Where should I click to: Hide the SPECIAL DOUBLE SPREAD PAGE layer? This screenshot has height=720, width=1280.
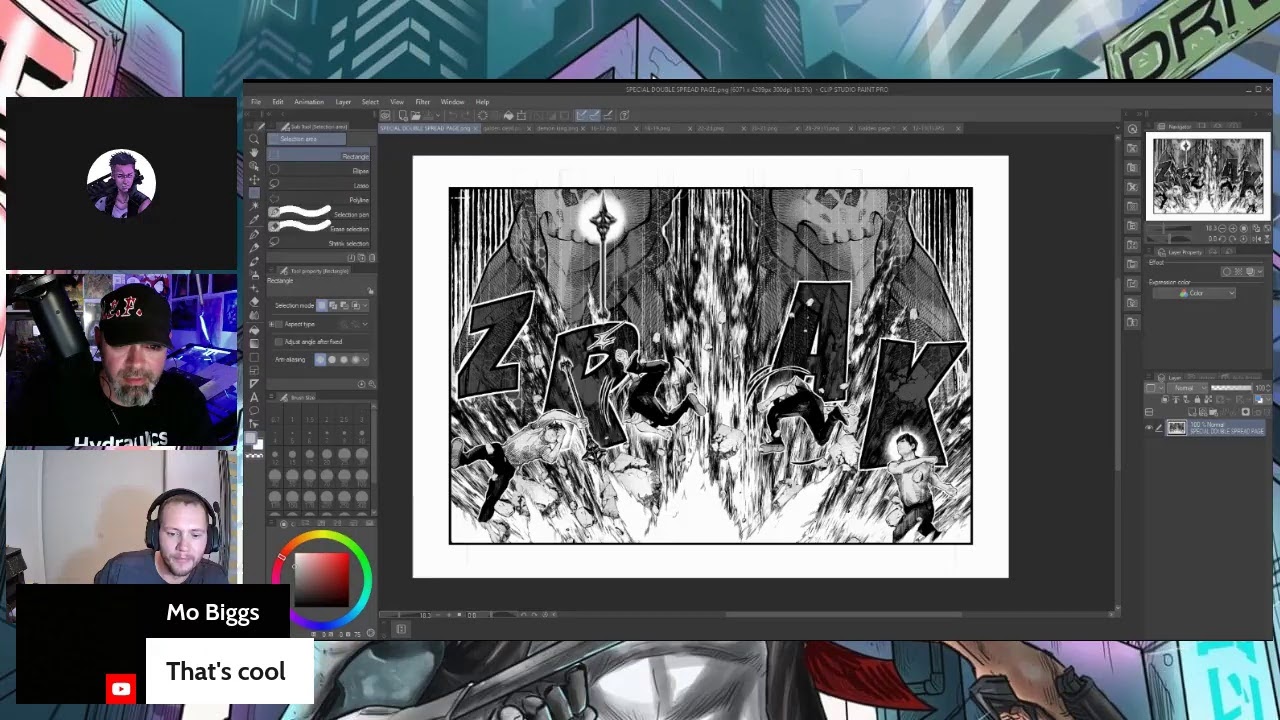[x=1148, y=428]
